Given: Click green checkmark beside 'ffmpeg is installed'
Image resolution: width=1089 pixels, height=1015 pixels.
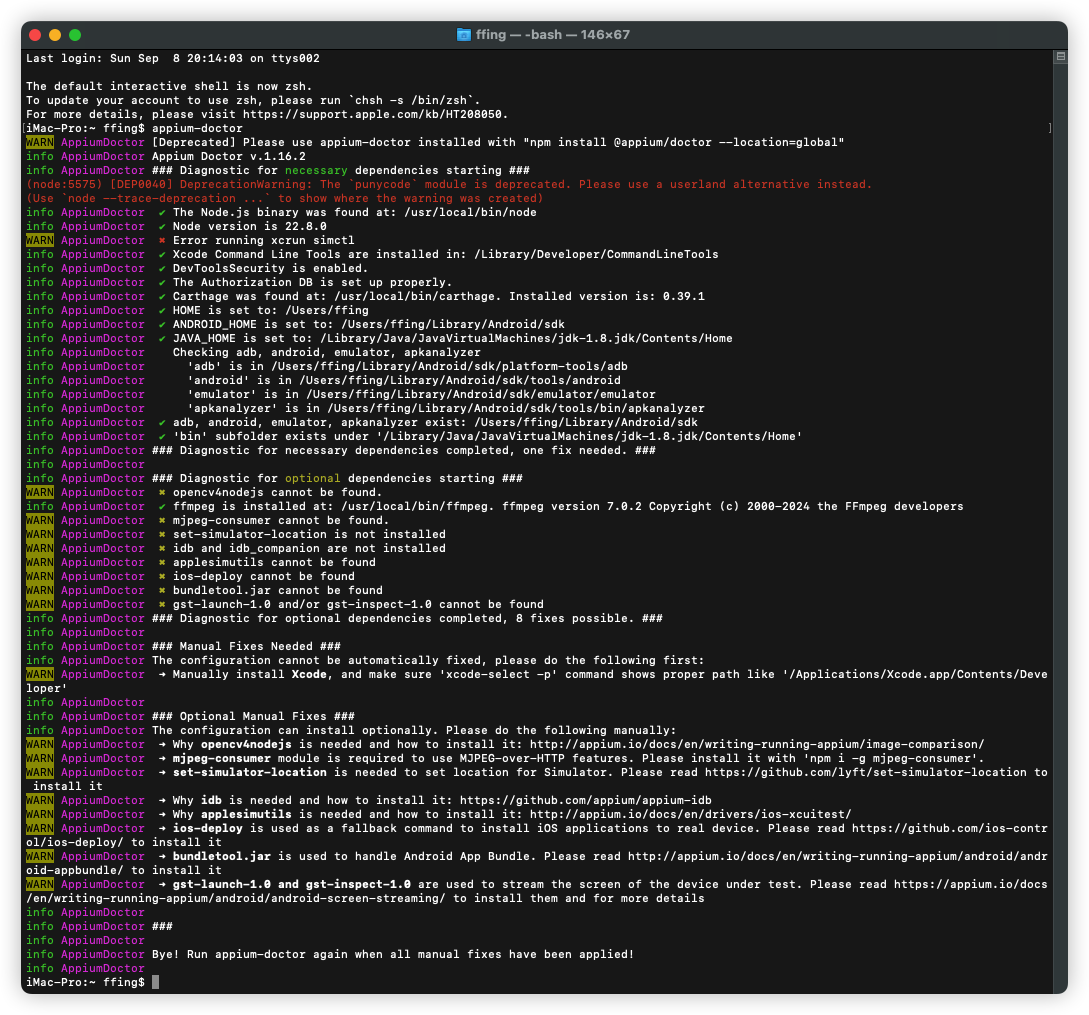Looking at the screenshot, I should [x=162, y=507].
